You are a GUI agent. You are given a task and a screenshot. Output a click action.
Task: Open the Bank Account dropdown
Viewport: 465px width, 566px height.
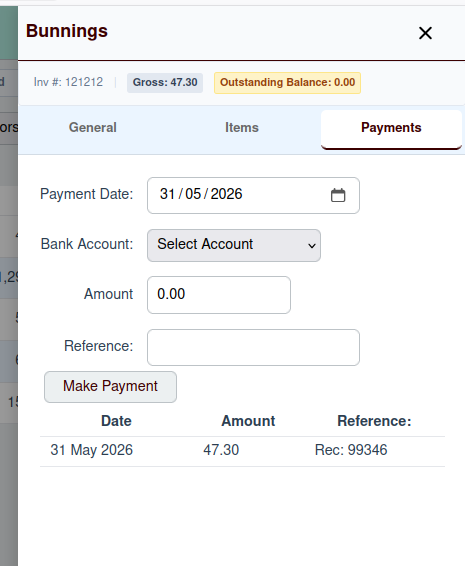234,245
